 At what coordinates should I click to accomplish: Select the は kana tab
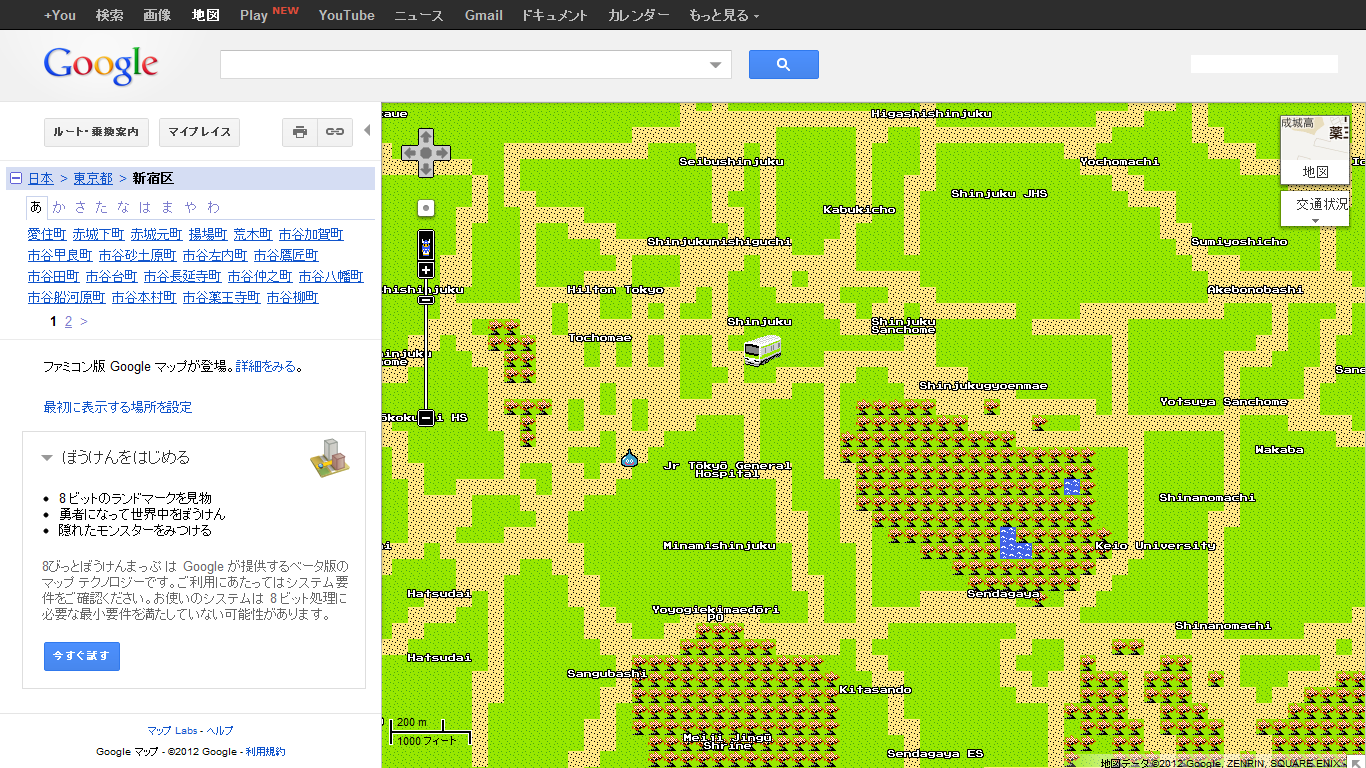(x=145, y=207)
